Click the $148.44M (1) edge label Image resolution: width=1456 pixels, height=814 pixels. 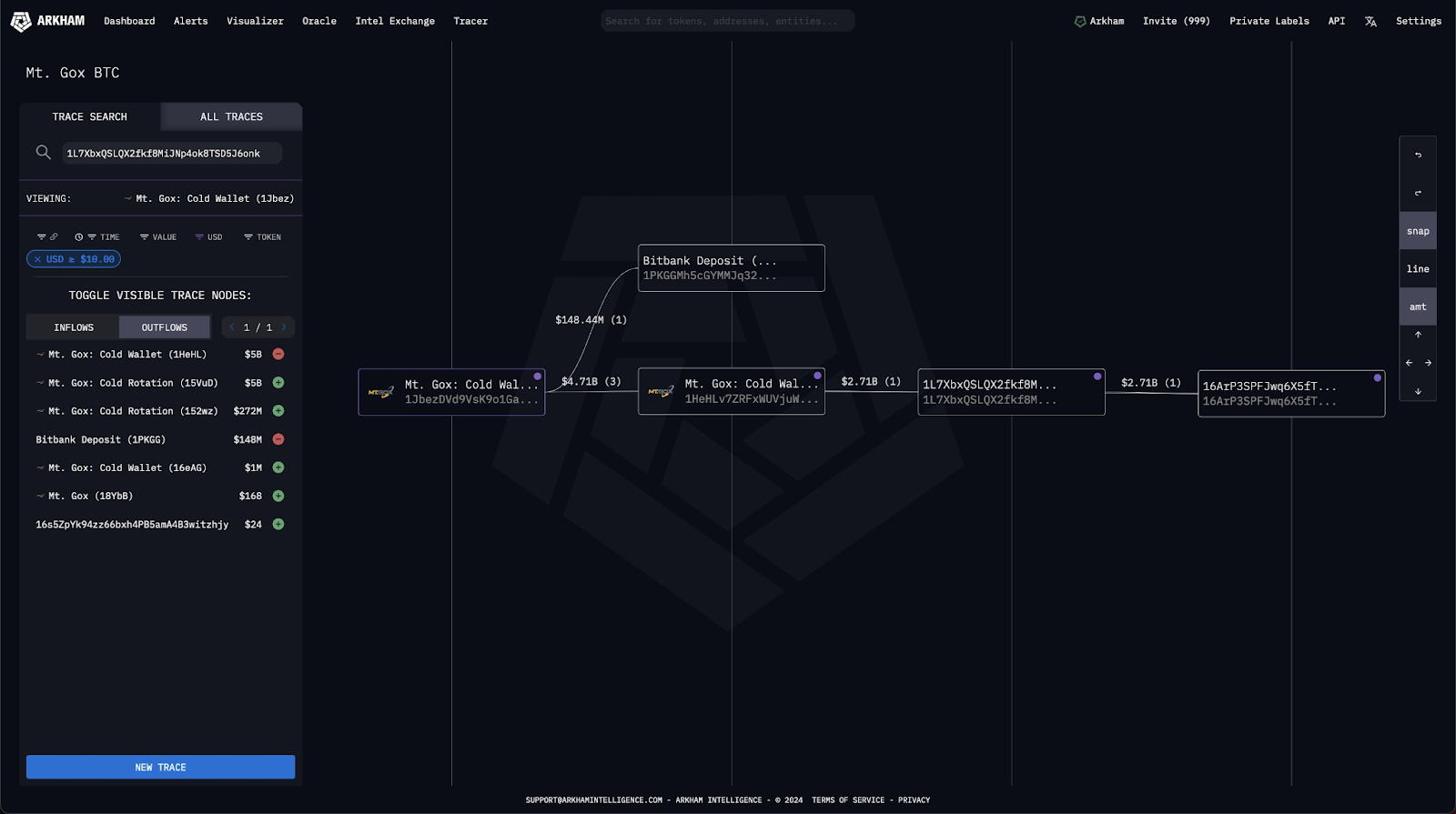[x=591, y=320]
